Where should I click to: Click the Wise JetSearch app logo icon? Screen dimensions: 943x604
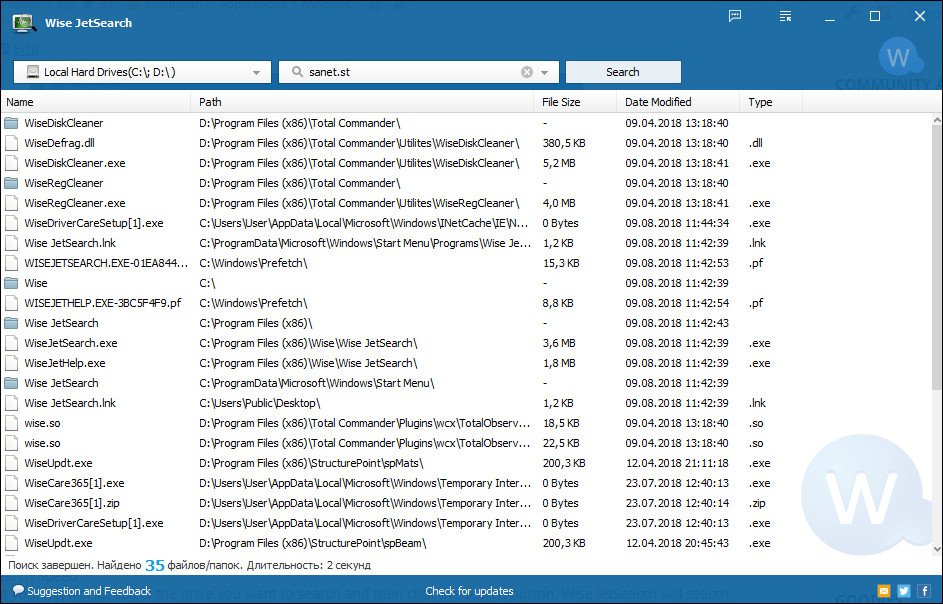pyautogui.click(x=23, y=23)
